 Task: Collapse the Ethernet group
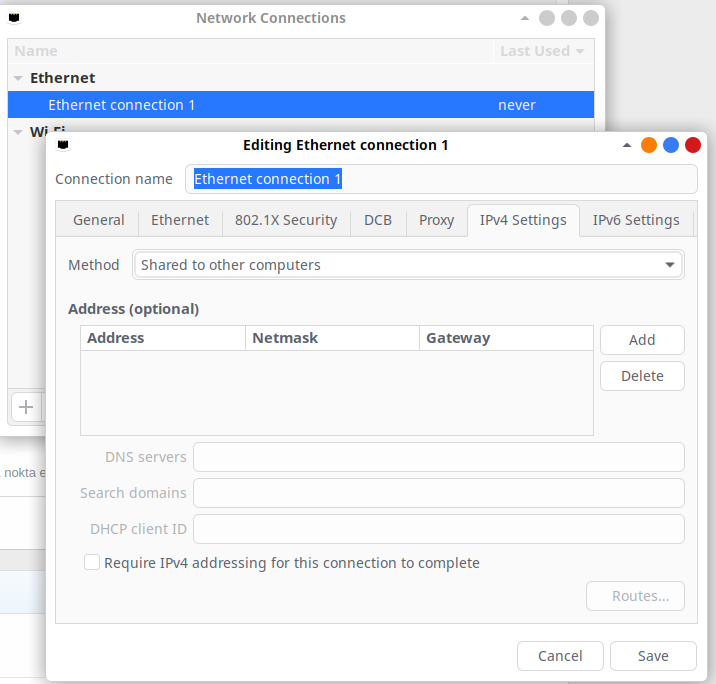point(17,78)
